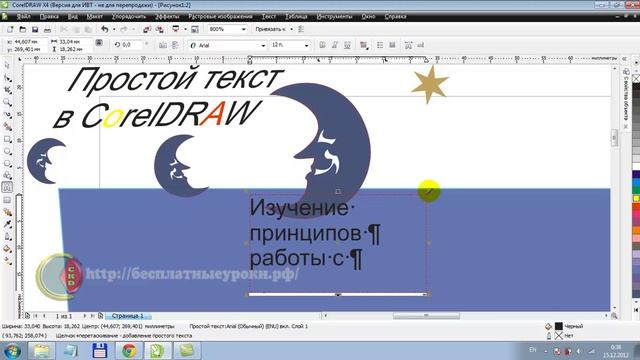
Task: Select the Basic Shapes tool in toolbox
Action: 7,176
